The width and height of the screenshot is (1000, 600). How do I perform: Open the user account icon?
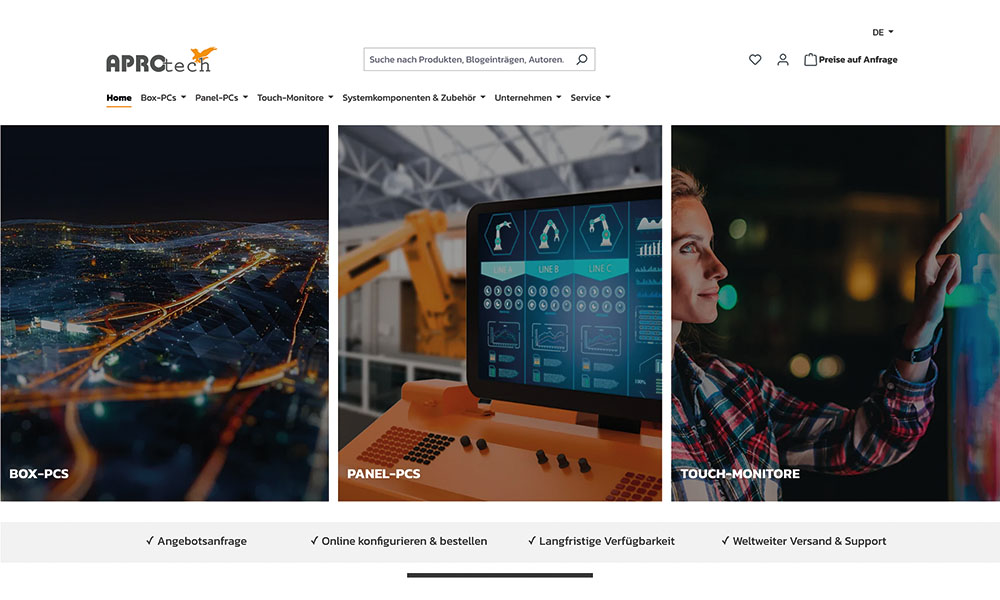pos(783,60)
